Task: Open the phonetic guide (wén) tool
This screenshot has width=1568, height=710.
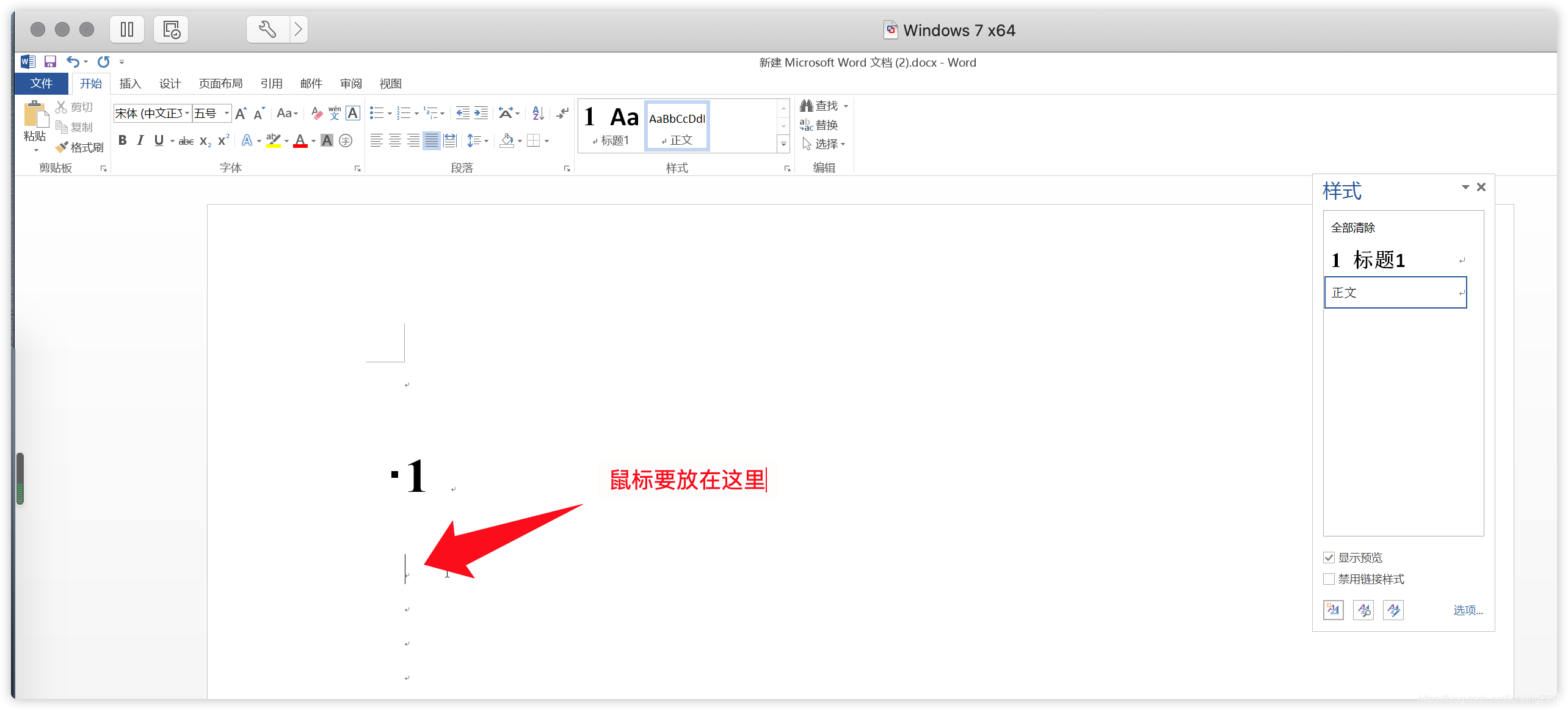Action: click(335, 114)
